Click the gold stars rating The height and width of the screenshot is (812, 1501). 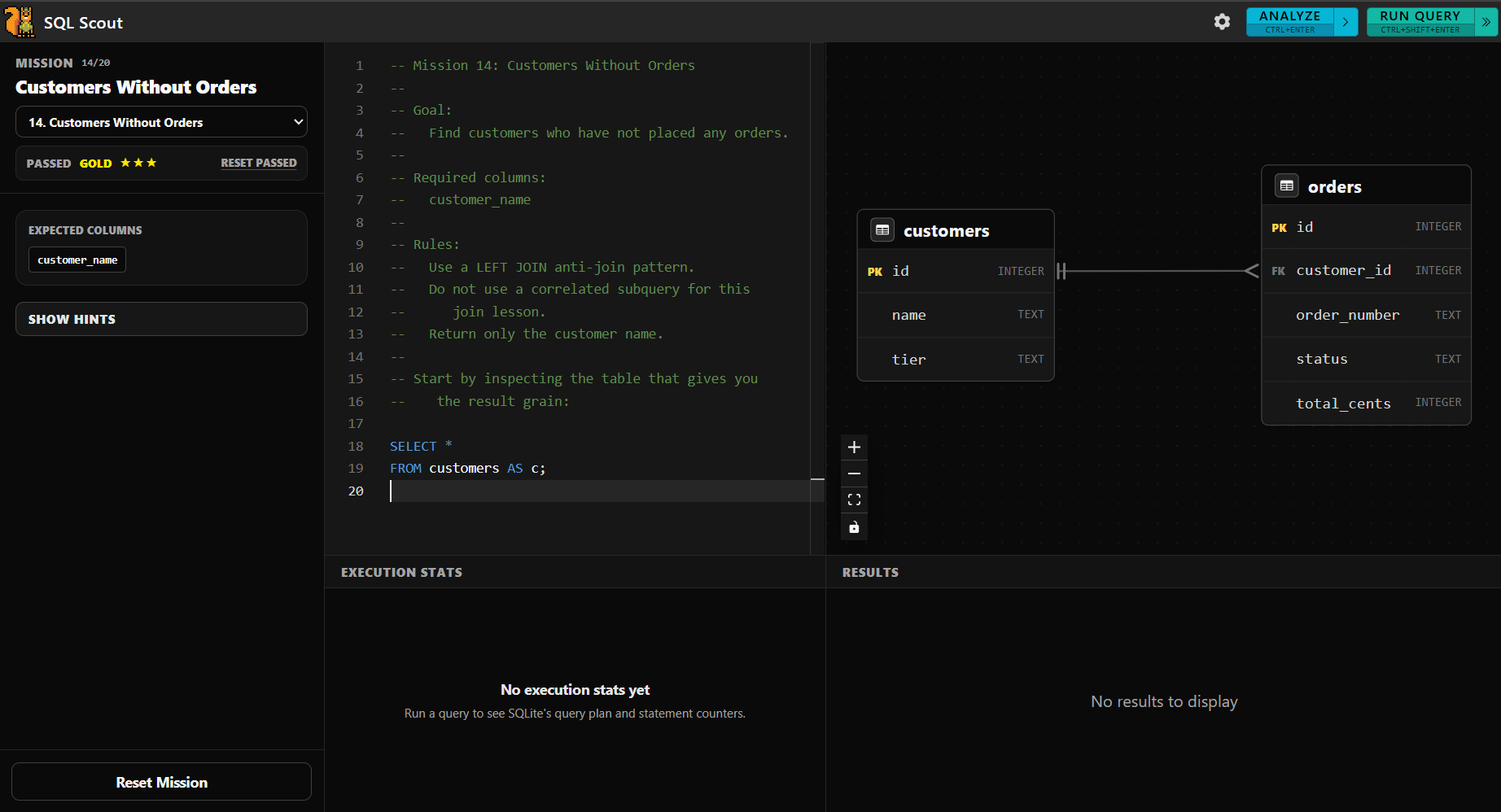(x=138, y=163)
